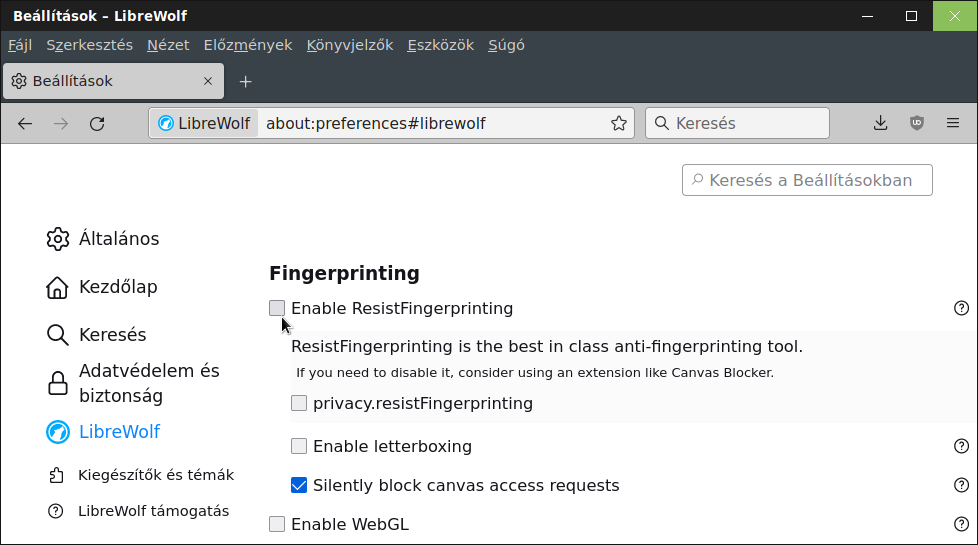Viewport: 978px width, 545px height.
Task: Open the Nézet menu
Action: [x=168, y=45]
